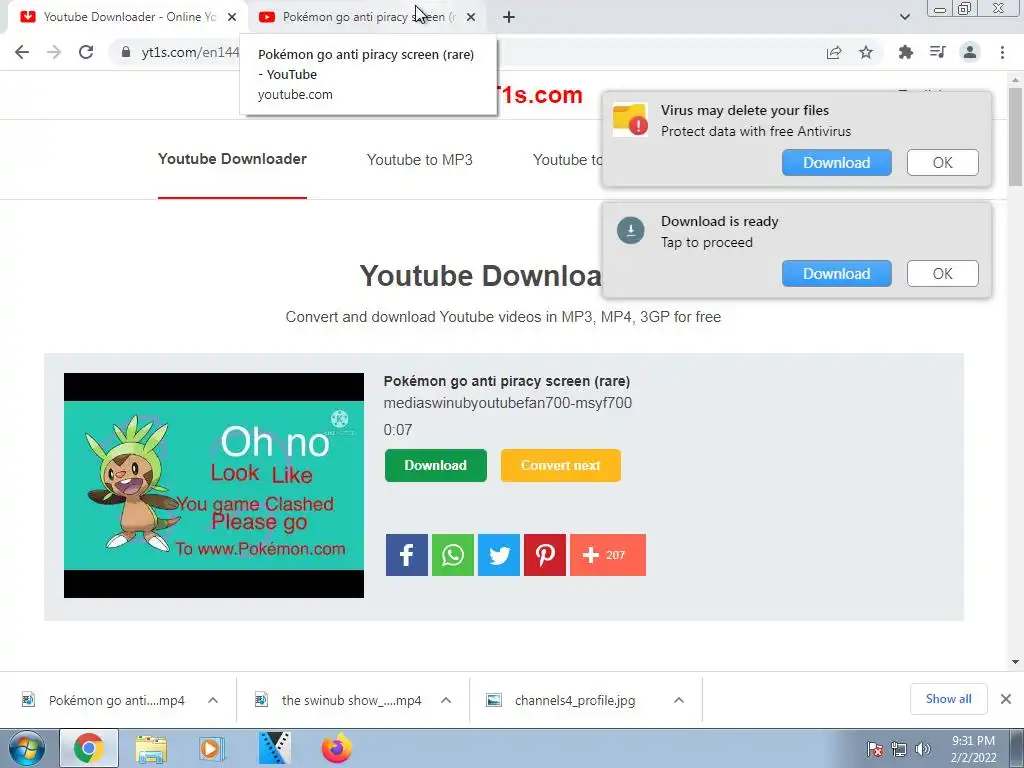This screenshot has height=768, width=1024.
Task: Share on Facebook icon
Action: [x=406, y=555]
